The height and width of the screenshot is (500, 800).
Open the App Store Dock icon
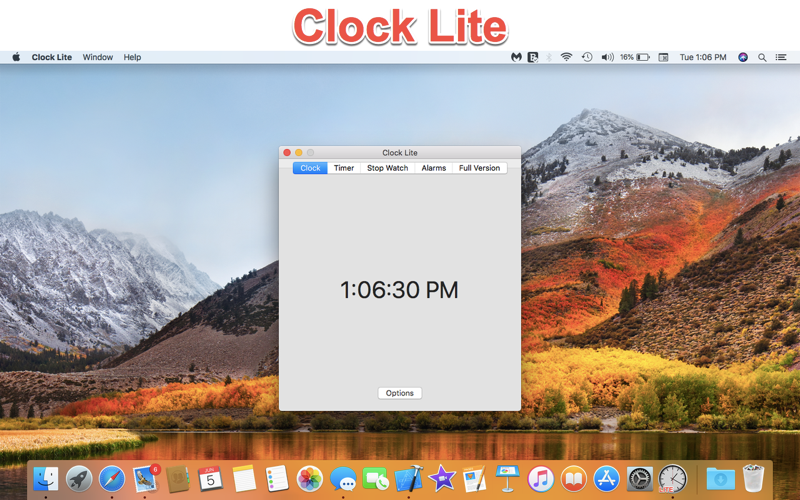(606, 479)
